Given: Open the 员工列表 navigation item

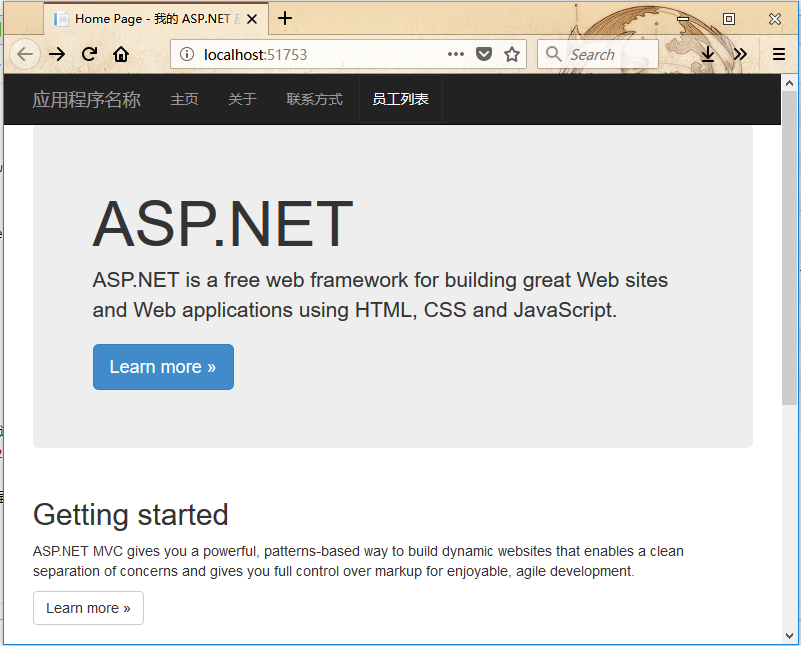Looking at the screenshot, I should [400, 99].
